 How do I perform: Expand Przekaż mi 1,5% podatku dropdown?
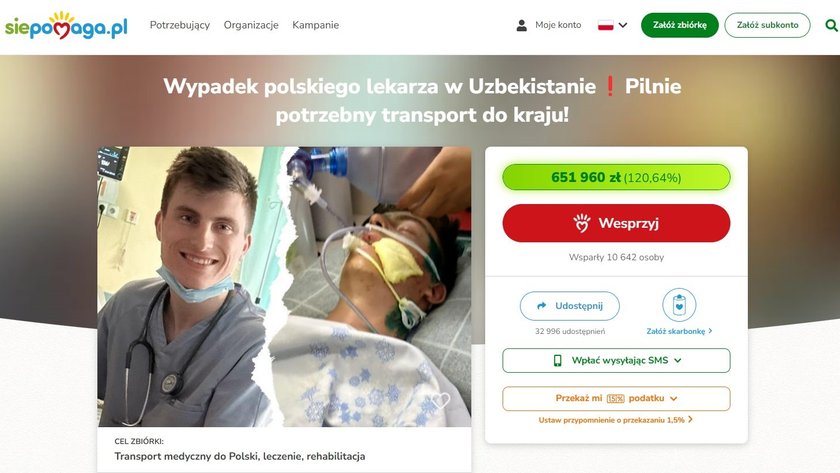coord(616,399)
